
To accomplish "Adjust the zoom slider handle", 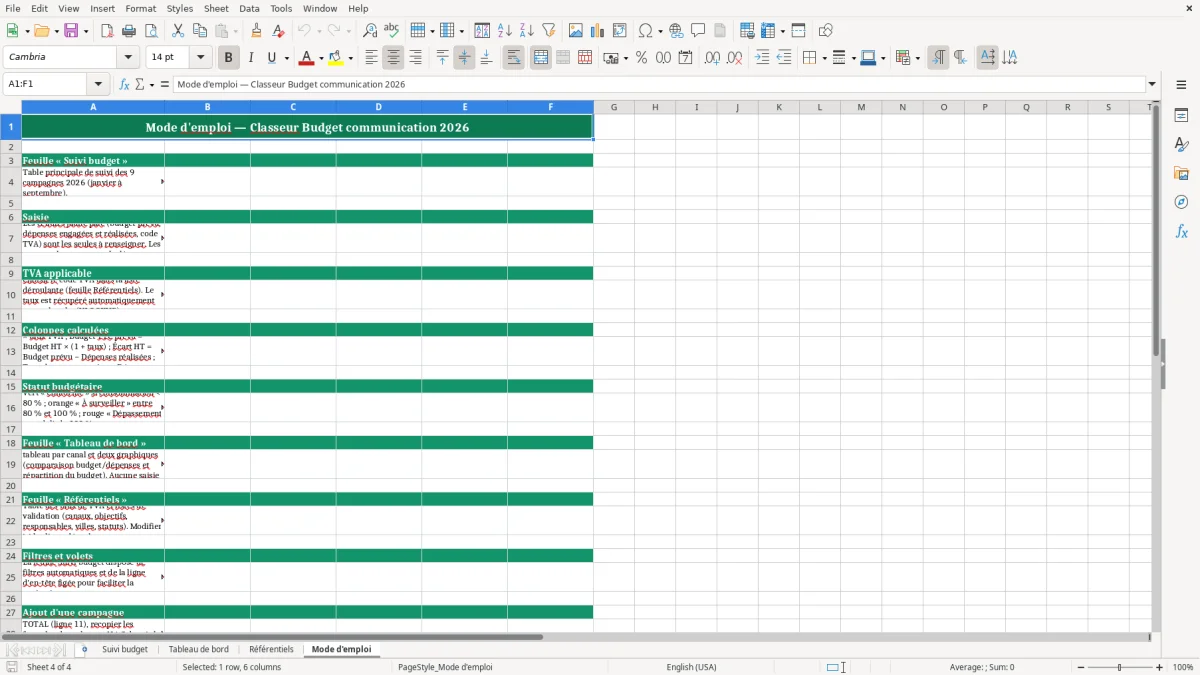I will coord(1120,667).
